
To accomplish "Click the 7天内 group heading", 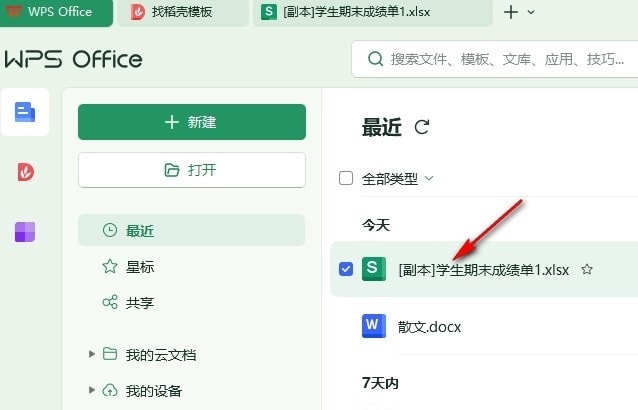I will point(380,383).
